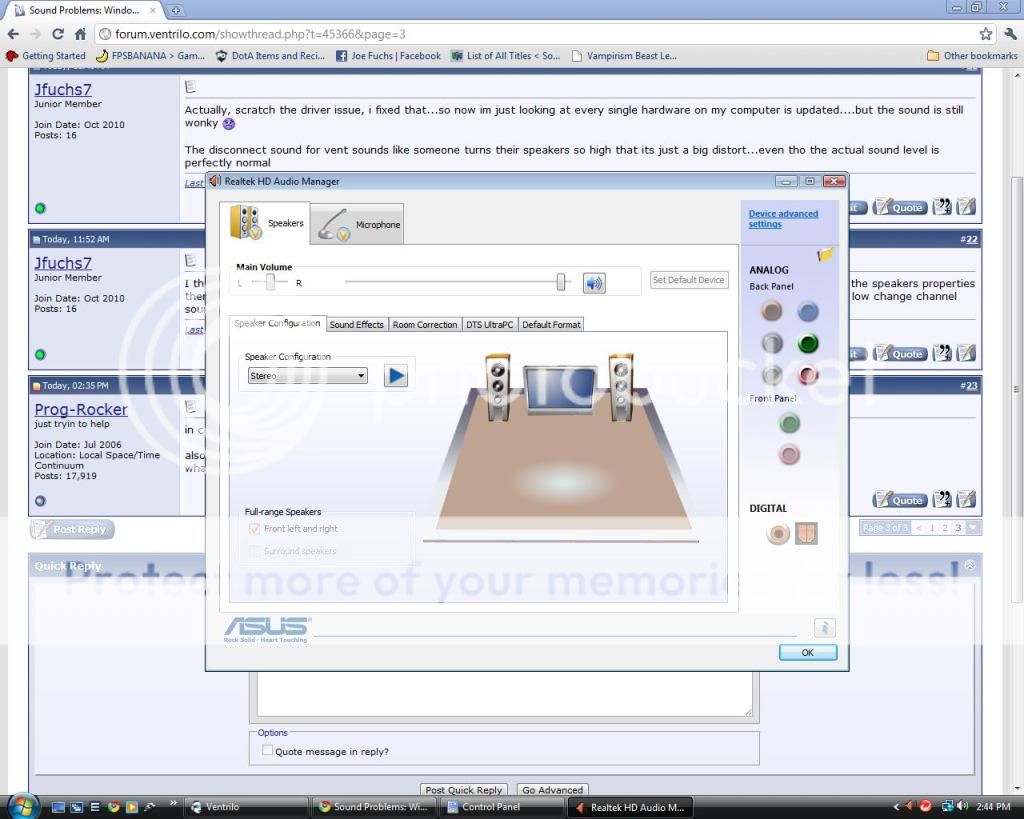
Task: Mute main volume with the speaker button
Action: [x=594, y=283]
